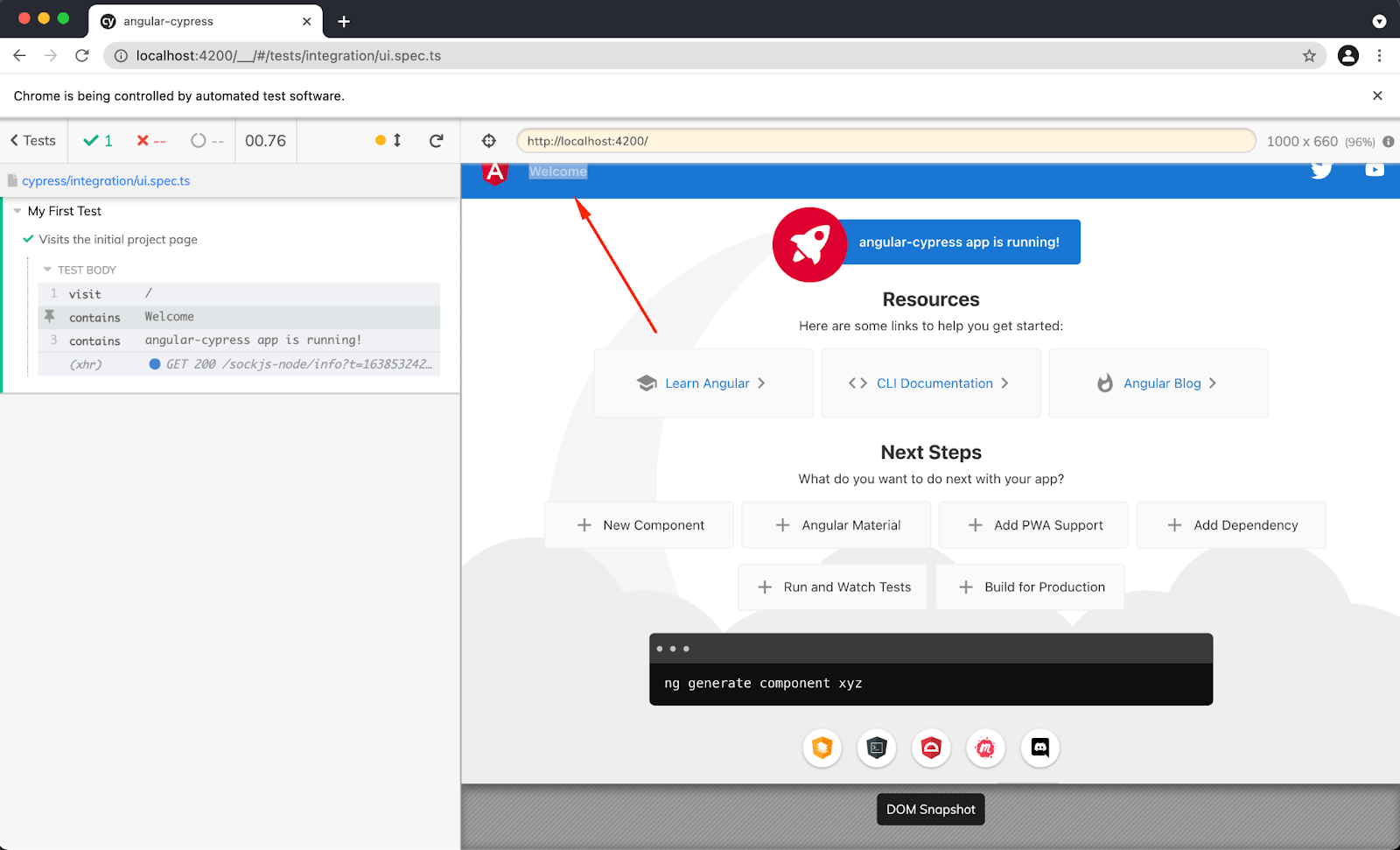Select the New Component next step
The width and height of the screenshot is (1400, 850).
[x=639, y=525]
